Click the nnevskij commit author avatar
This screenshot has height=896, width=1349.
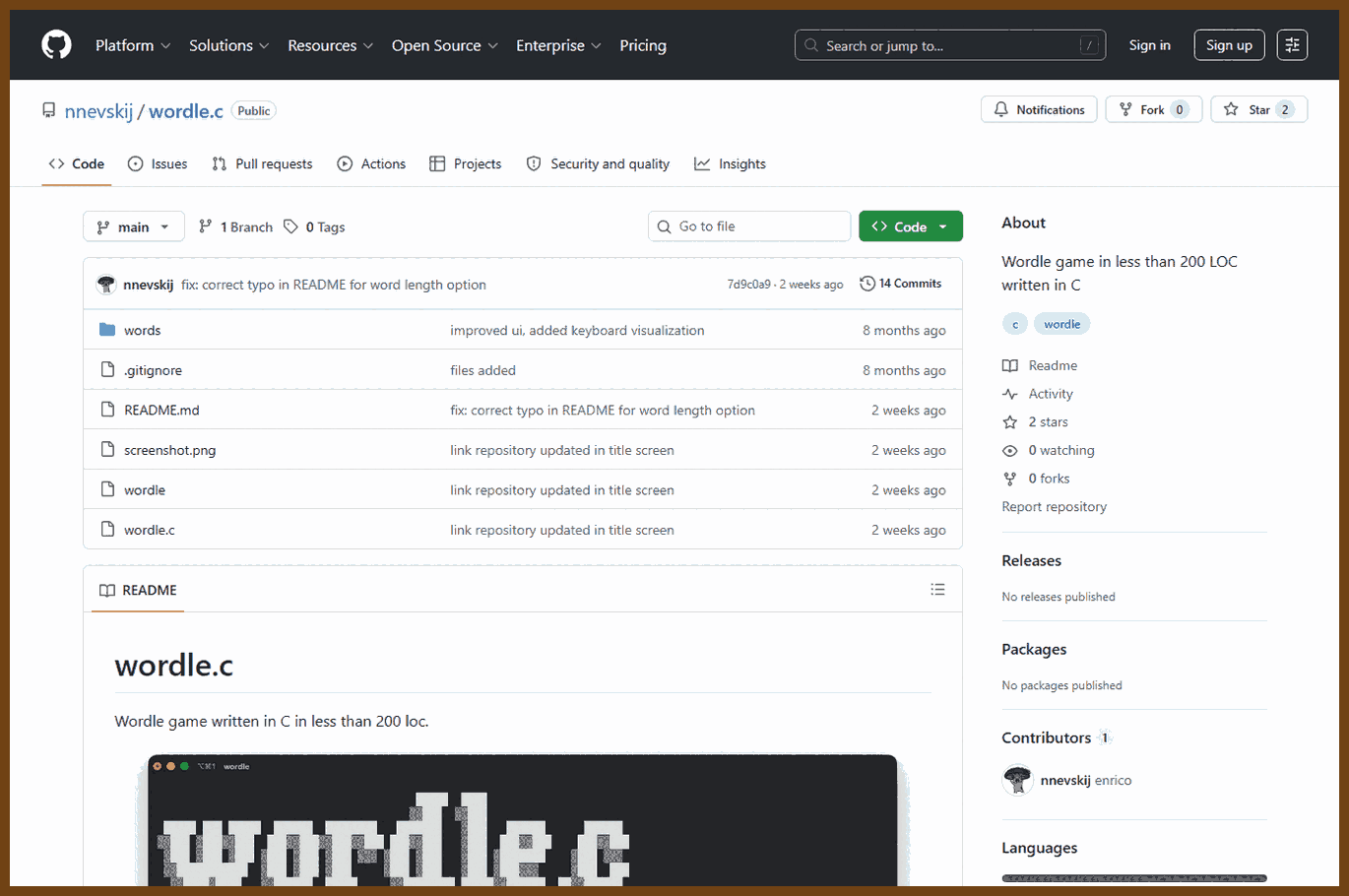106,285
